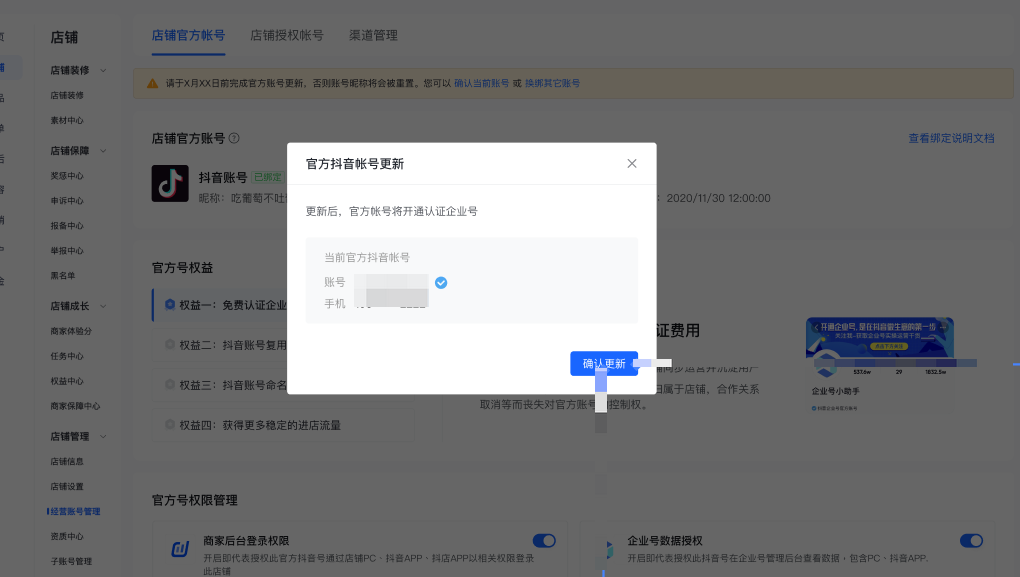Click the icon beside 权益二
Screen dimensions: 1020x577
pos(170,345)
